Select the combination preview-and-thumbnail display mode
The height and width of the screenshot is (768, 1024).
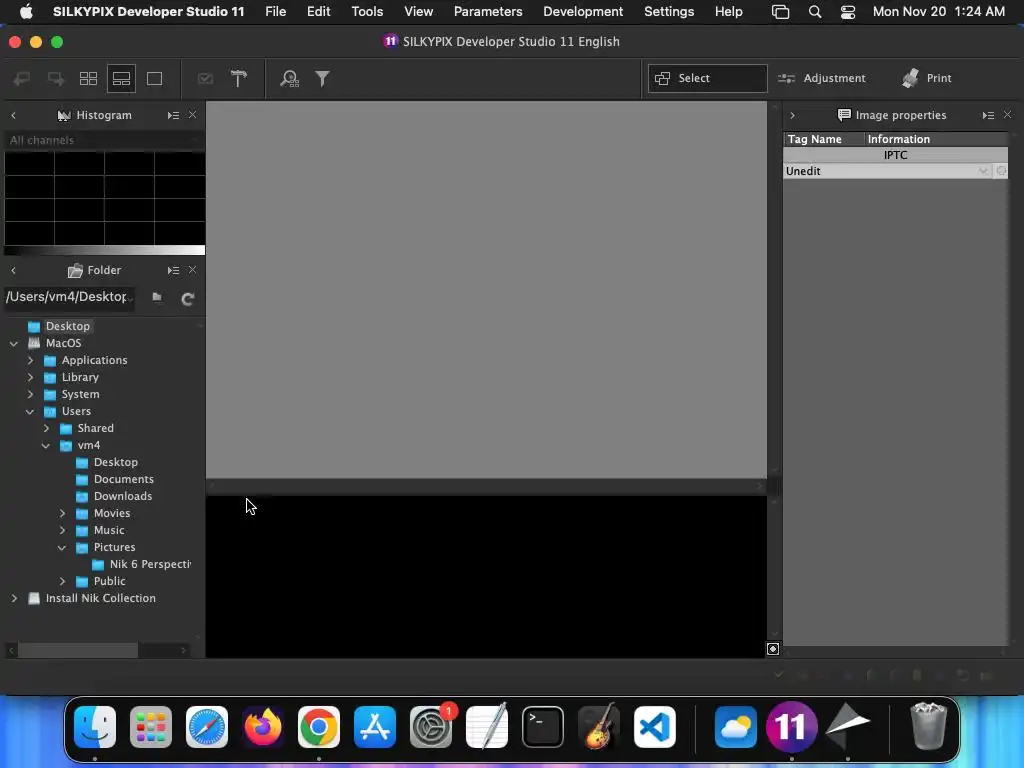121,78
